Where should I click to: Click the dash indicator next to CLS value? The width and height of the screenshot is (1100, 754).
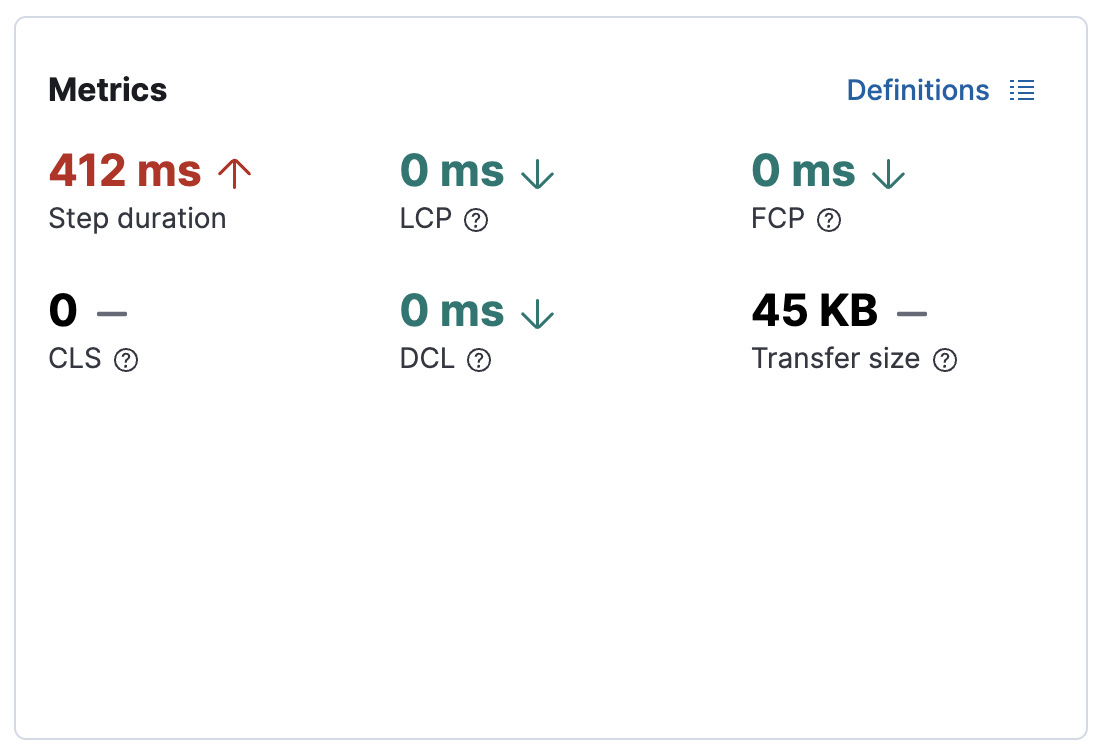point(113,312)
